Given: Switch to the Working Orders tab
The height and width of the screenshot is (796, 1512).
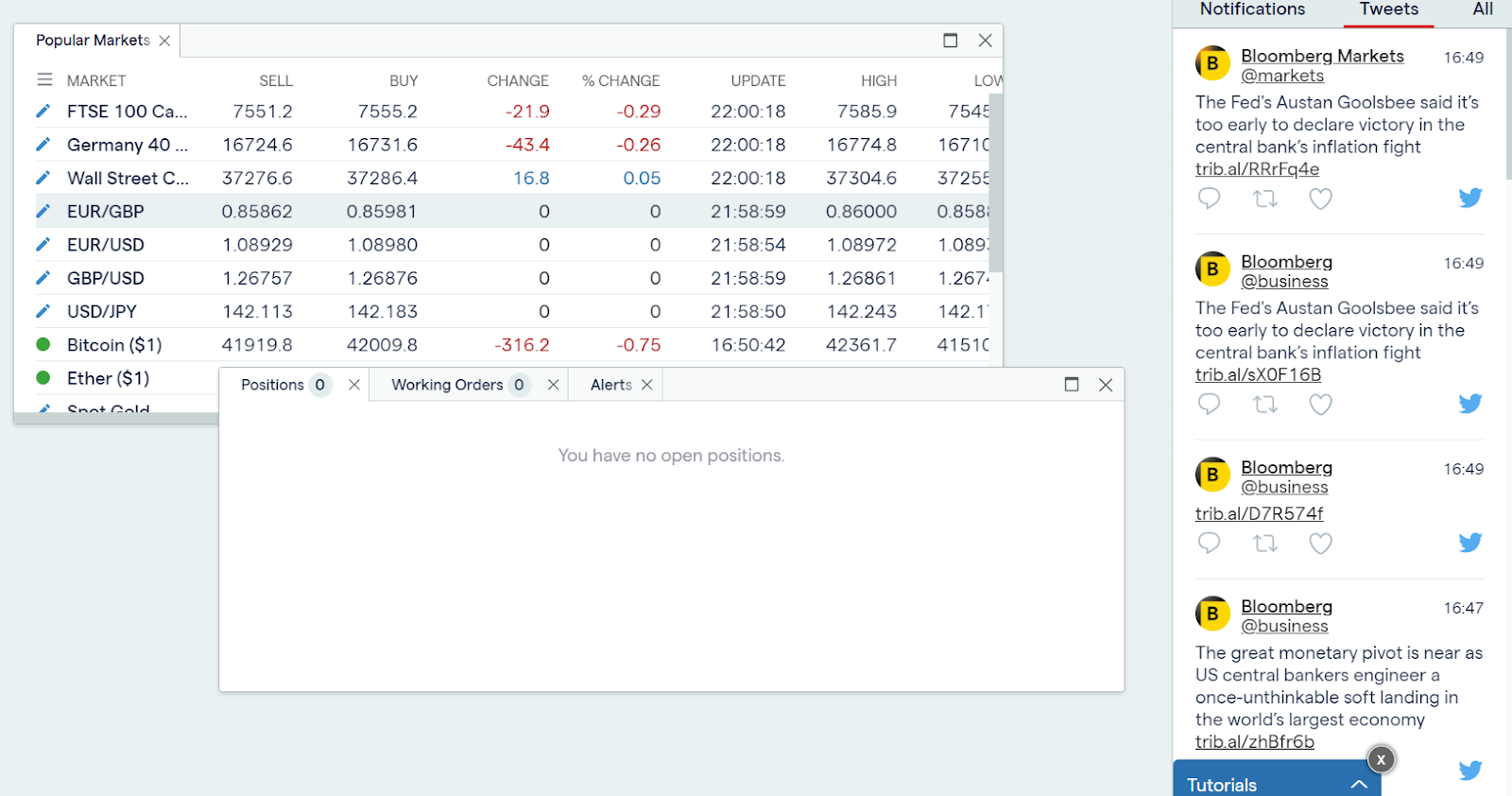Looking at the screenshot, I should tap(447, 385).
